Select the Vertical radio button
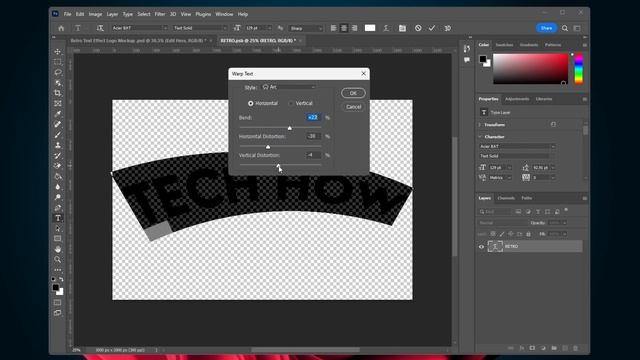This screenshot has width=640, height=360. [291, 104]
